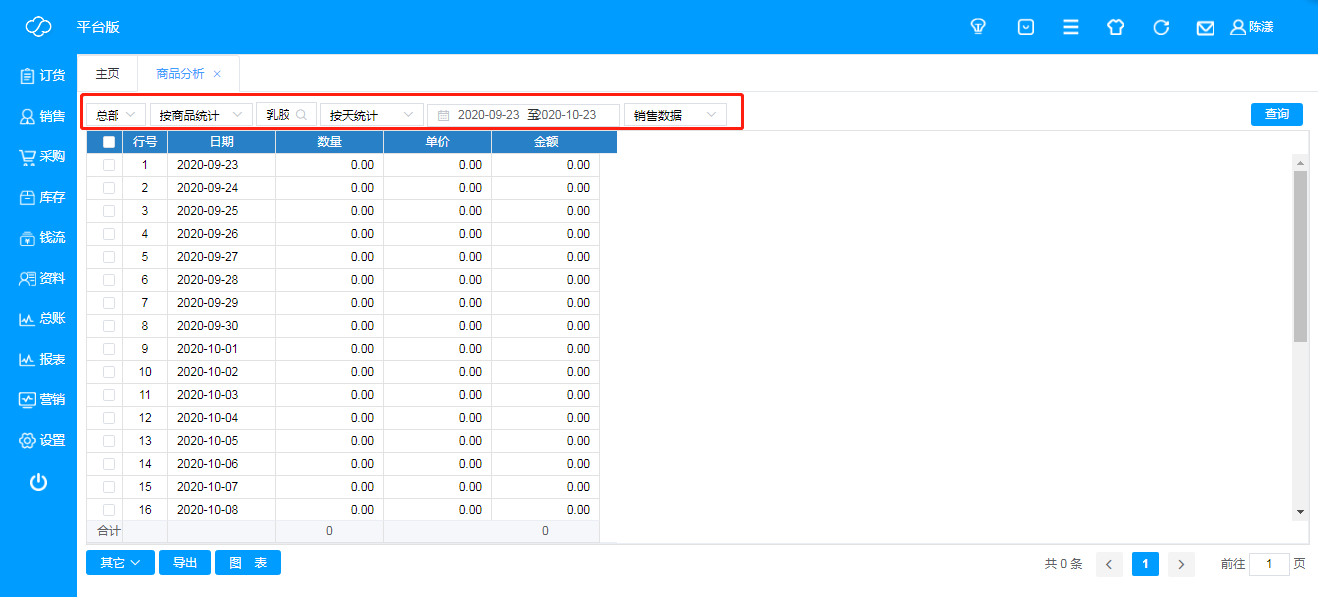Click the refresh icon in top bar
Image resolution: width=1318 pixels, height=597 pixels.
pyautogui.click(x=1161, y=27)
